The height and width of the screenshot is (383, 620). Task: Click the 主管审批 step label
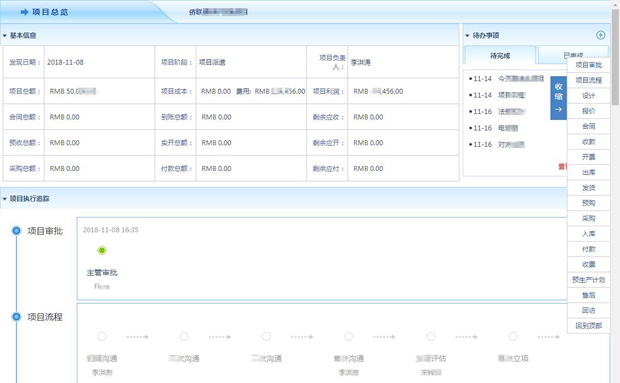102,273
